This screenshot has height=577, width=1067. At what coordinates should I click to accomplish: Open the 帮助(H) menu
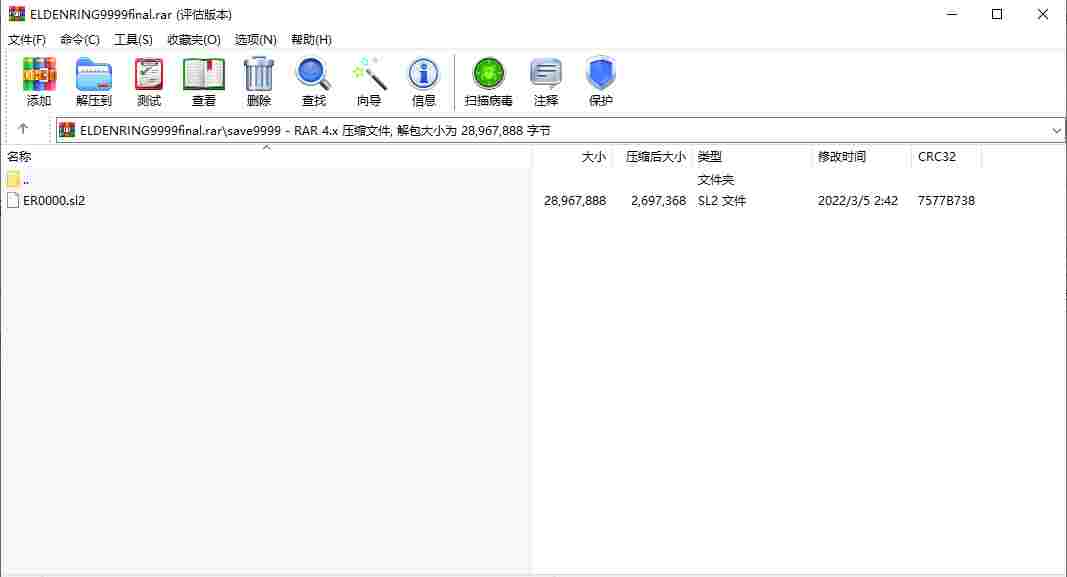point(312,39)
